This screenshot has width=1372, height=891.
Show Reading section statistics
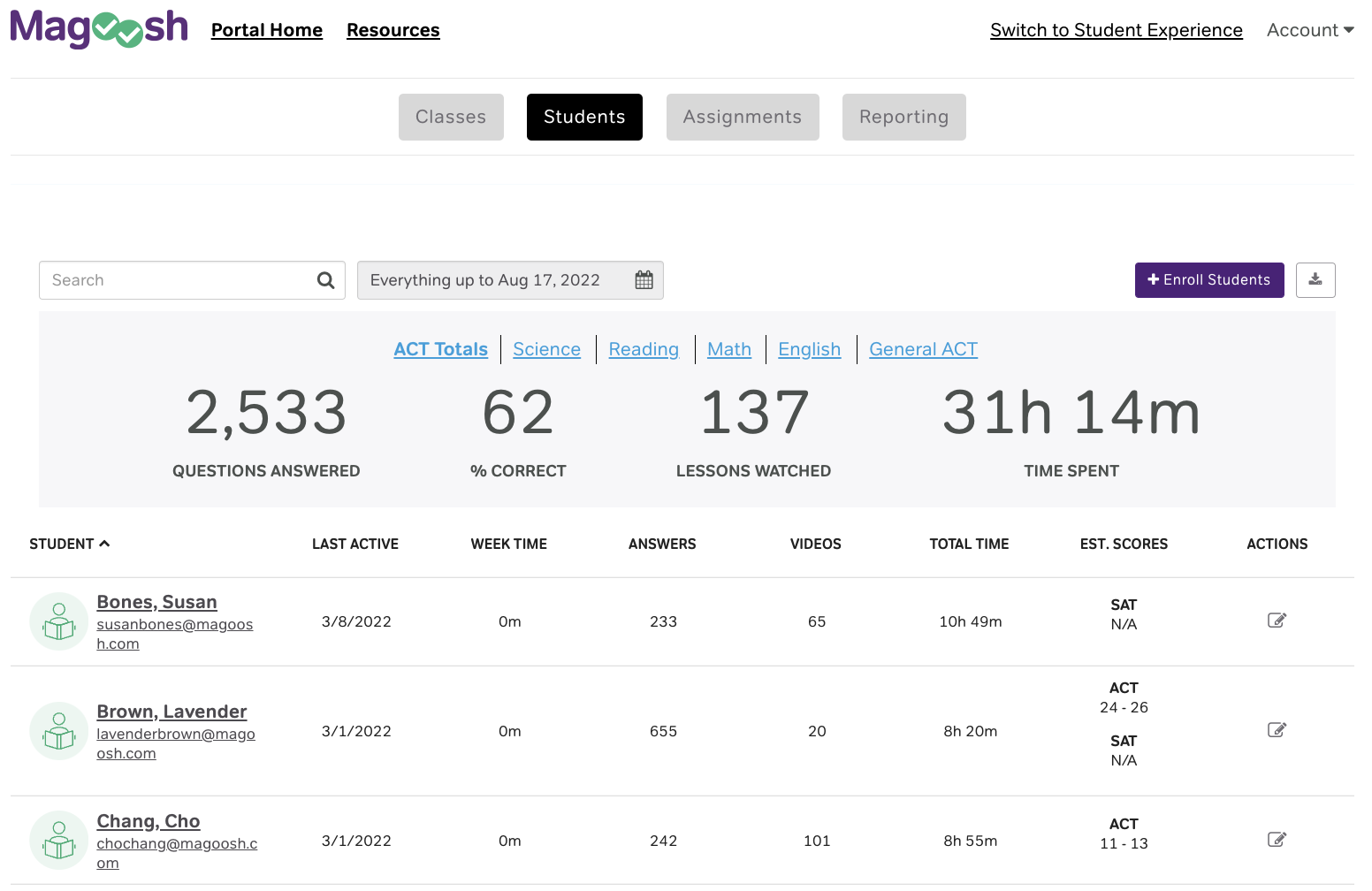click(644, 349)
